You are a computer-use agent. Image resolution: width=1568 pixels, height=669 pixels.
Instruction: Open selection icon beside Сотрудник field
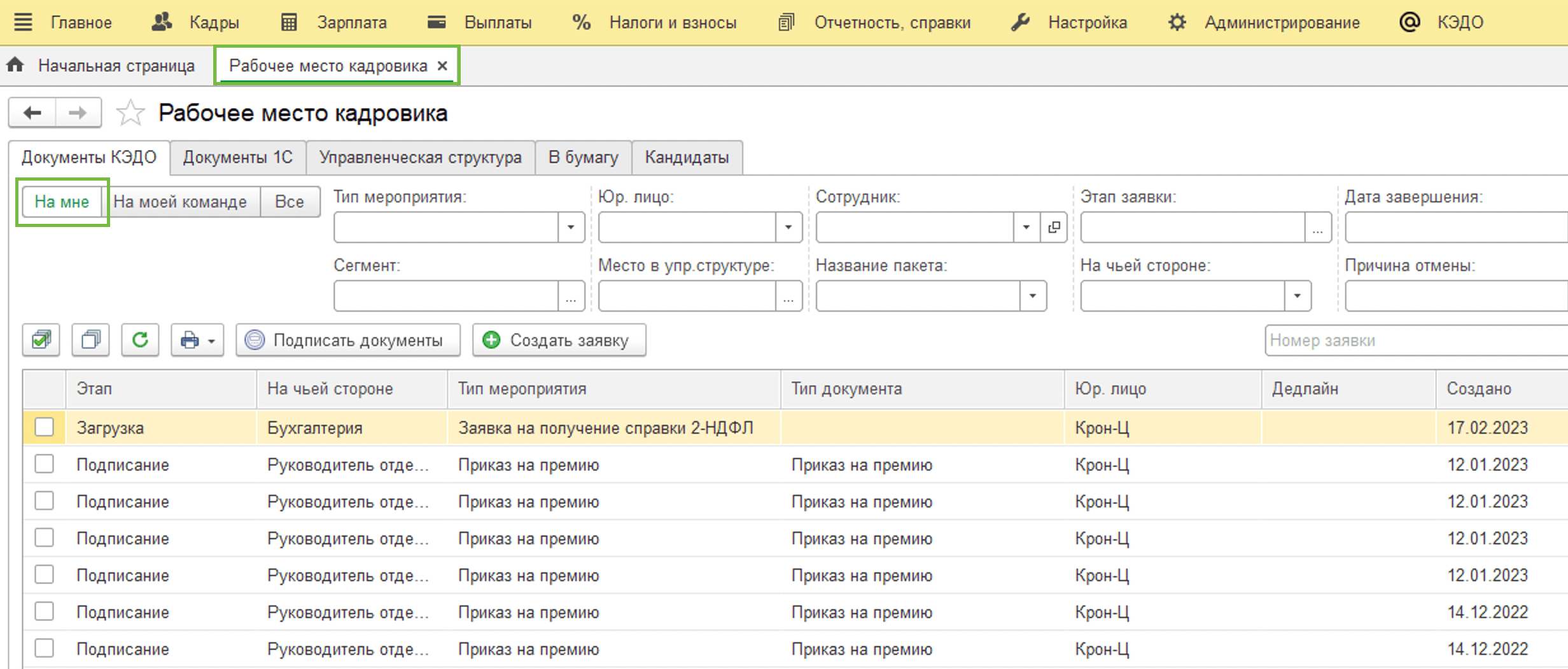[1054, 227]
